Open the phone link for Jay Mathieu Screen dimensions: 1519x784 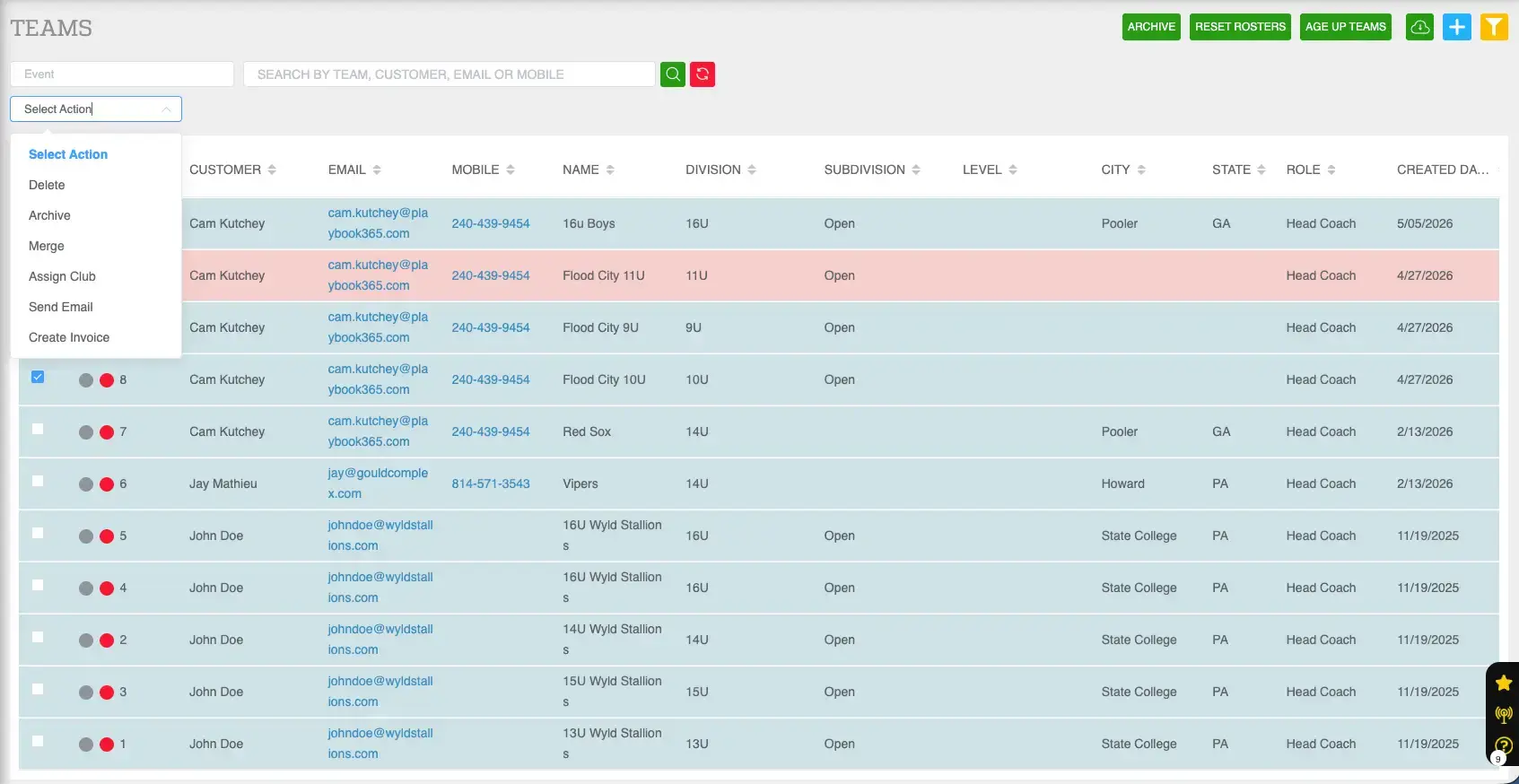coord(491,483)
